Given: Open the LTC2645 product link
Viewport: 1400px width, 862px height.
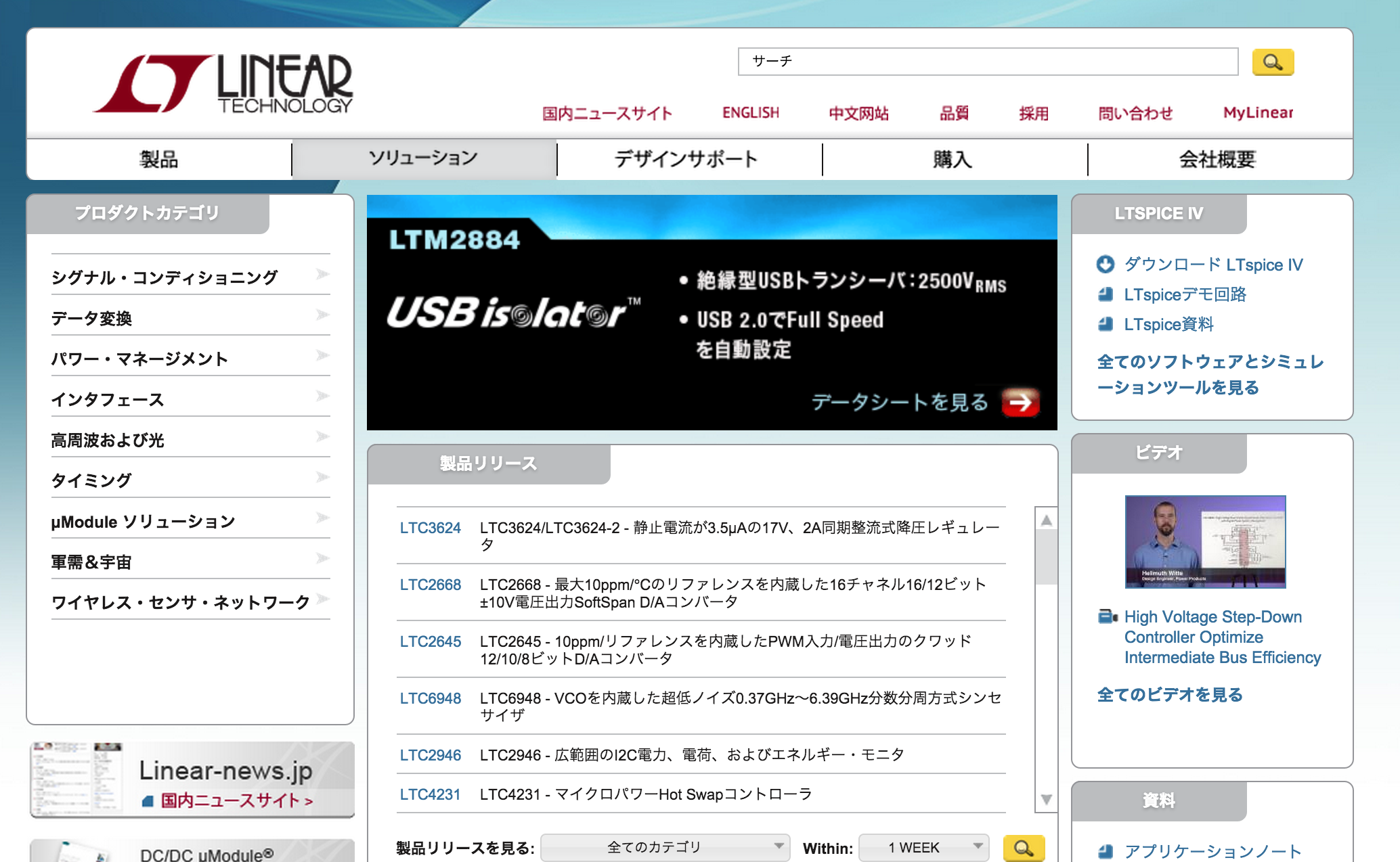Looking at the screenshot, I should 430,641.
